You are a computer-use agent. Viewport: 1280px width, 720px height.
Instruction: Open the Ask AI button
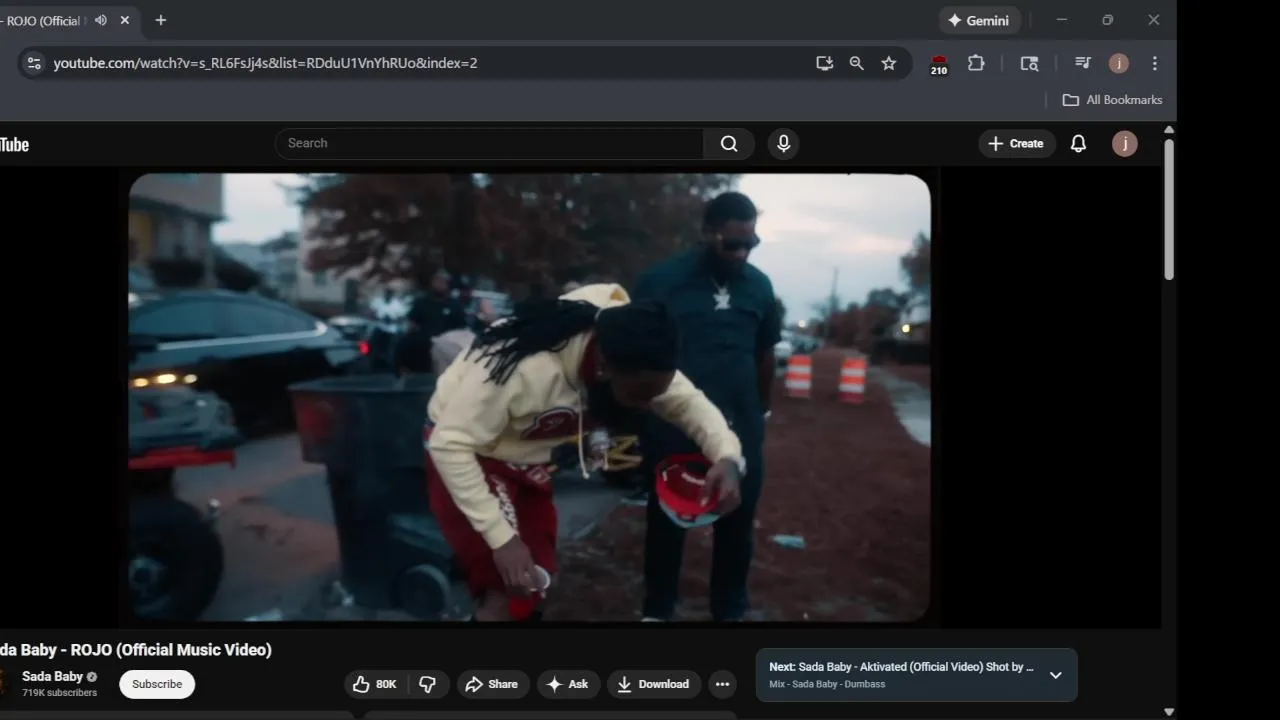click(568, 684)
